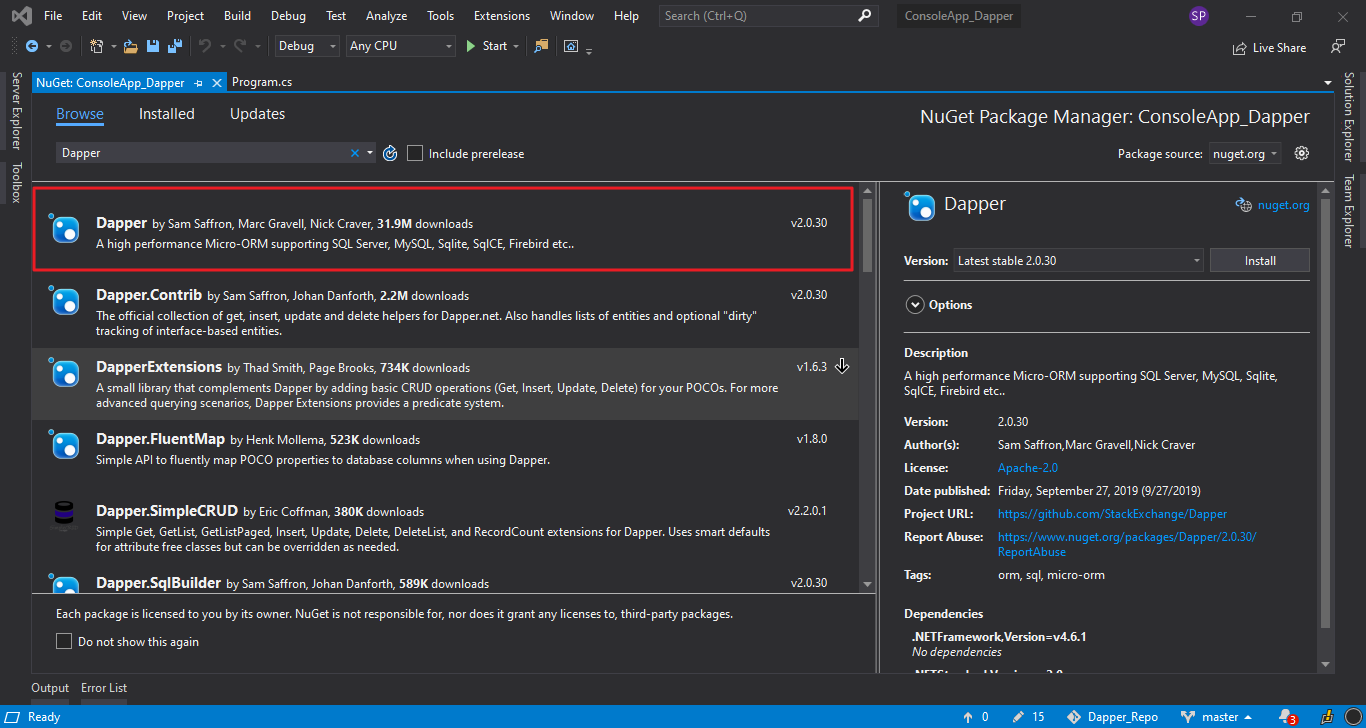
Task: Click the Open File toolbar icon
Action: [131, 46]
